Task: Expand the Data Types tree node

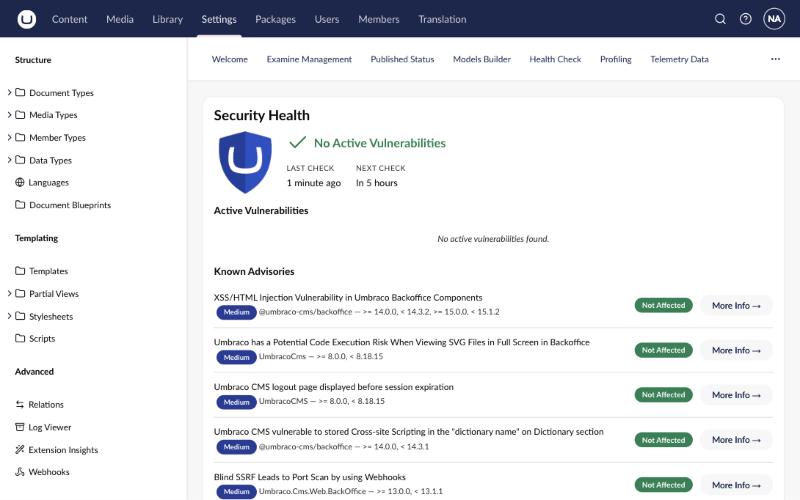Action: click(x=9, y=160)
